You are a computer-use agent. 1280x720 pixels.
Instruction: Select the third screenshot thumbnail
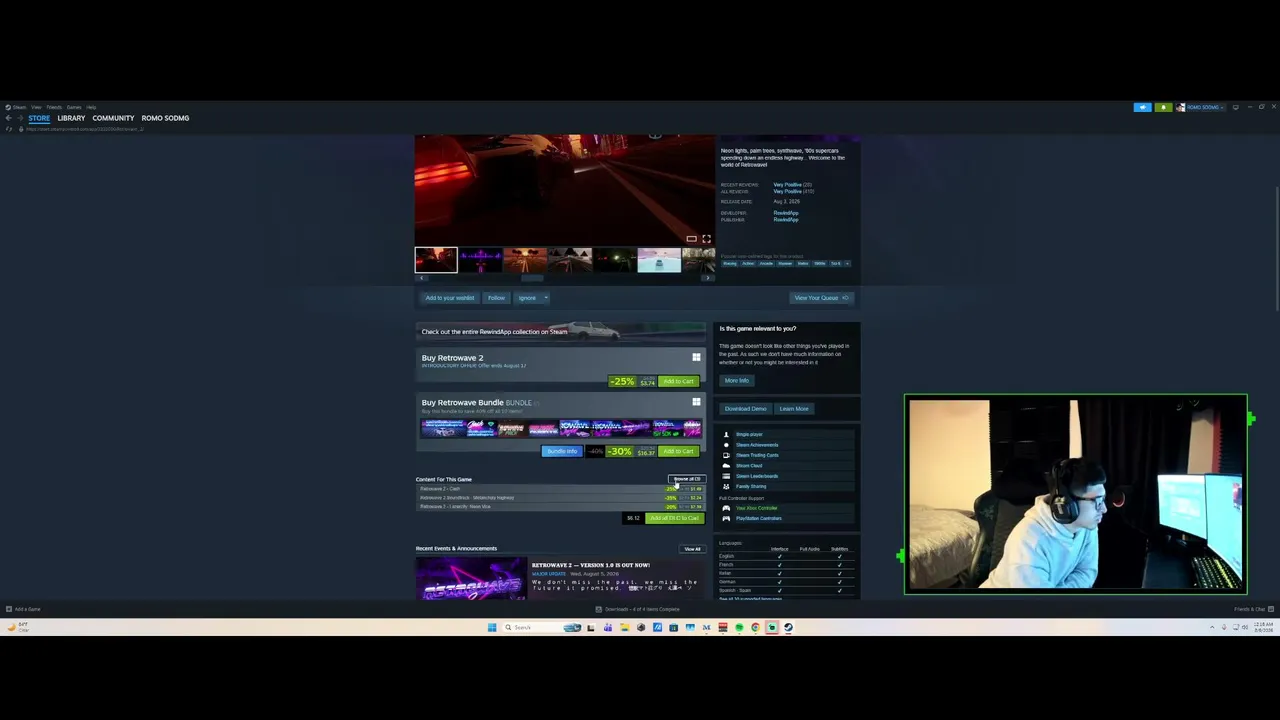click(x=525, y=260)
